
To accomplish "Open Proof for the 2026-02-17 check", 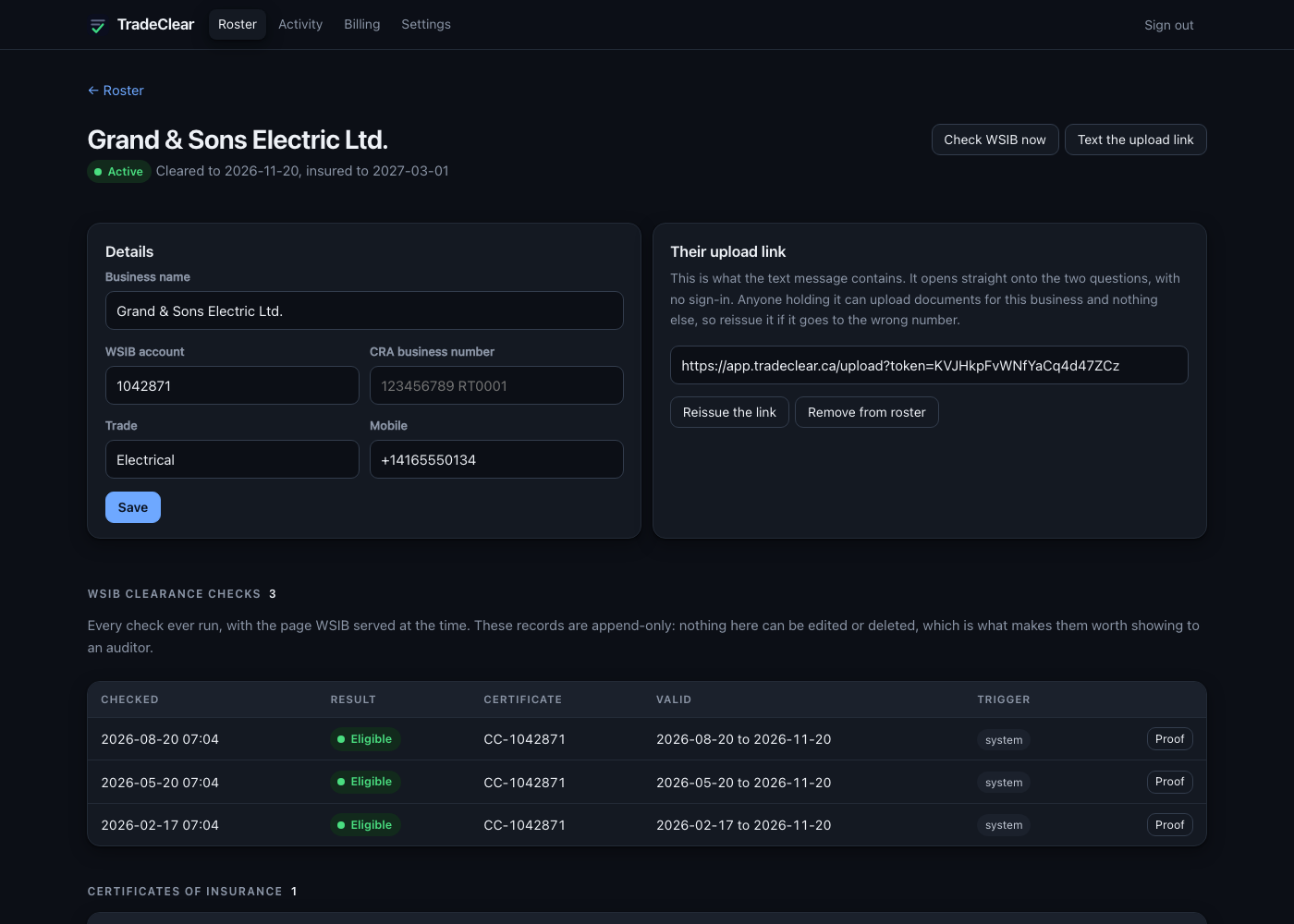I will (x=1169, y=825).
